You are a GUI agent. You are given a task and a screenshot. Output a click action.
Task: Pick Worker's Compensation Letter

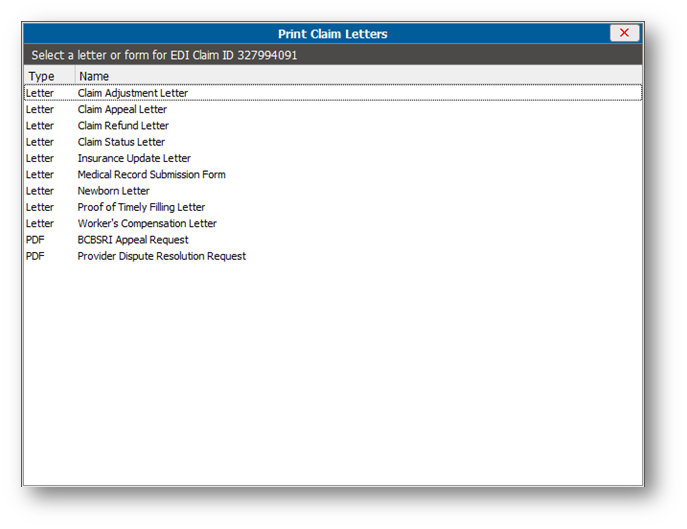coord(146,224)
